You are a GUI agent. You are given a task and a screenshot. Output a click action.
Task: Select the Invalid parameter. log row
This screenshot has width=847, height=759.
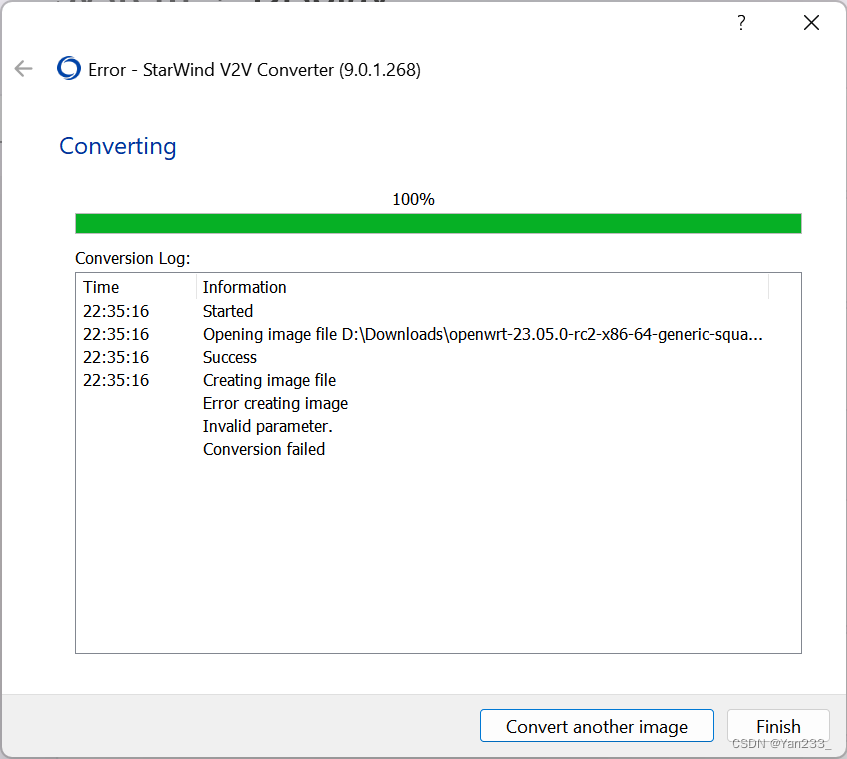click(438, 426)
